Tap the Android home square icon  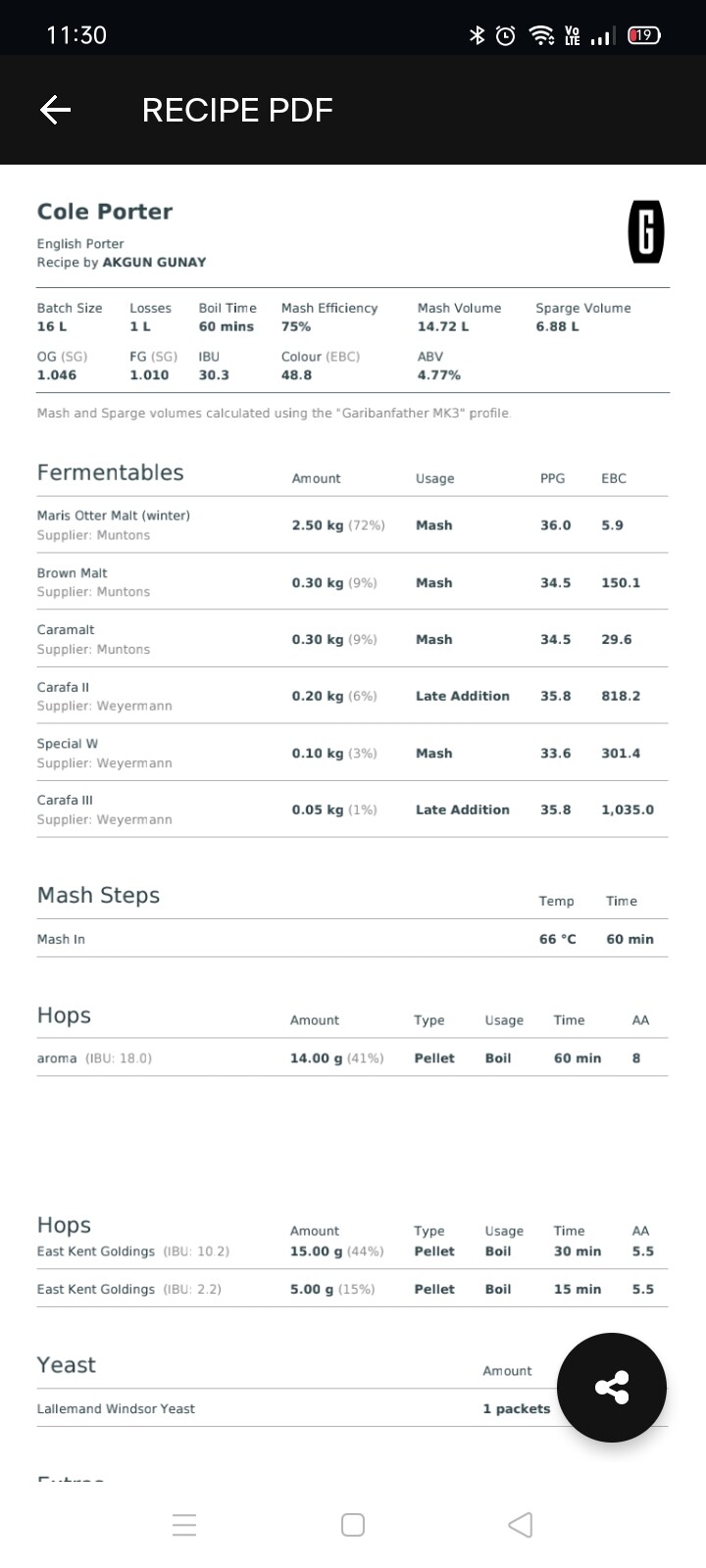click(353, 1525)
